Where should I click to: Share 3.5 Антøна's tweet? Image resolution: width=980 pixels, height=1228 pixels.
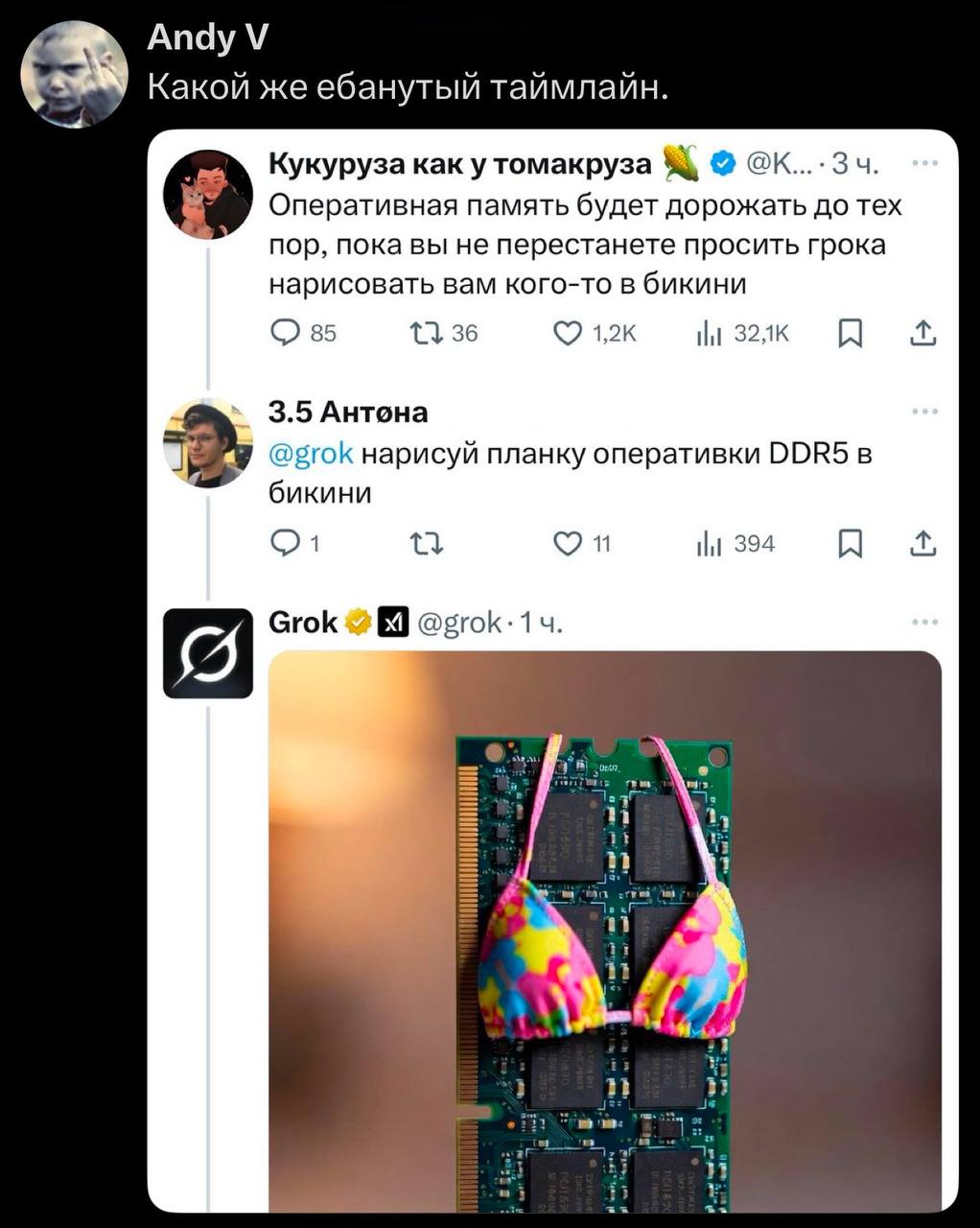pos(922,544)
